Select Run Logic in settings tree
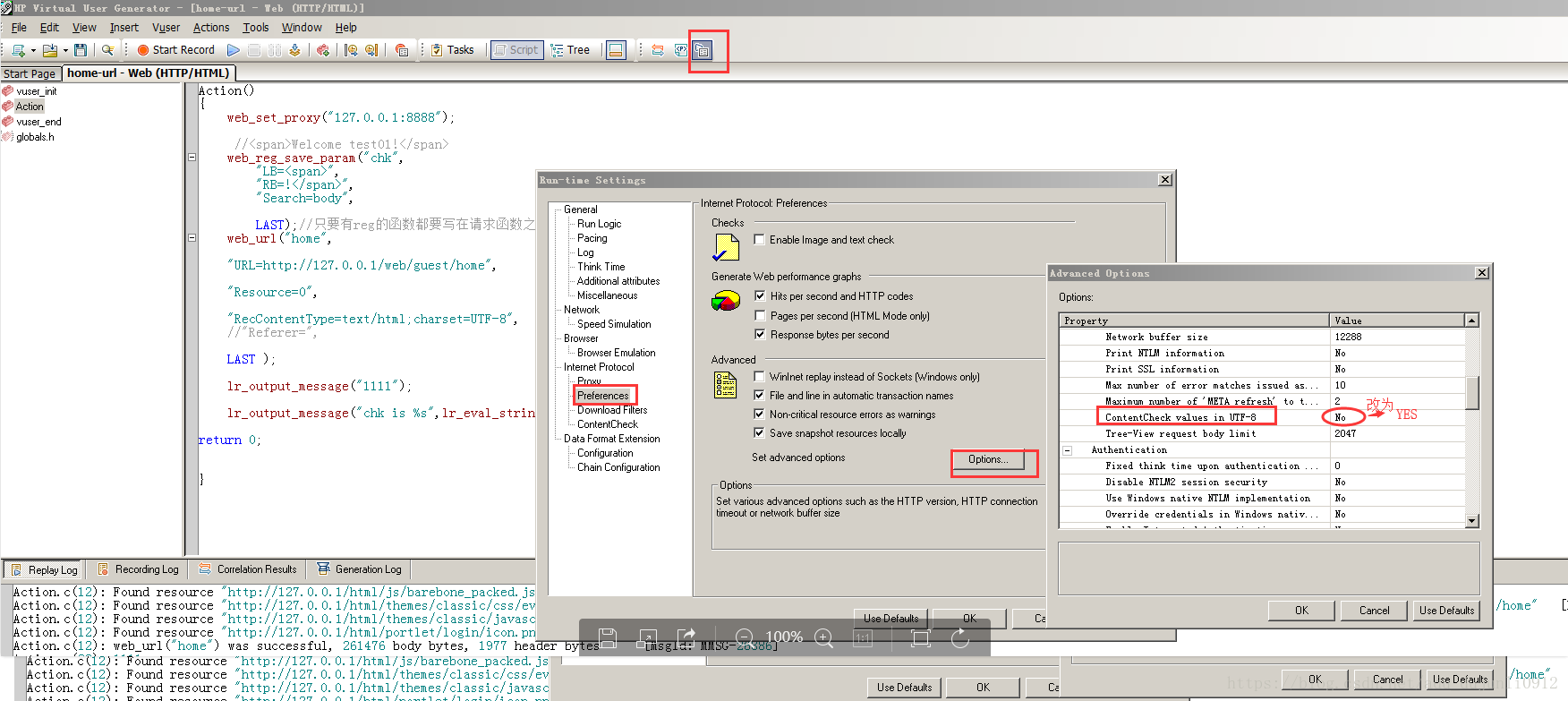Viewport: 1568px width, 701px height. (599, 224)
